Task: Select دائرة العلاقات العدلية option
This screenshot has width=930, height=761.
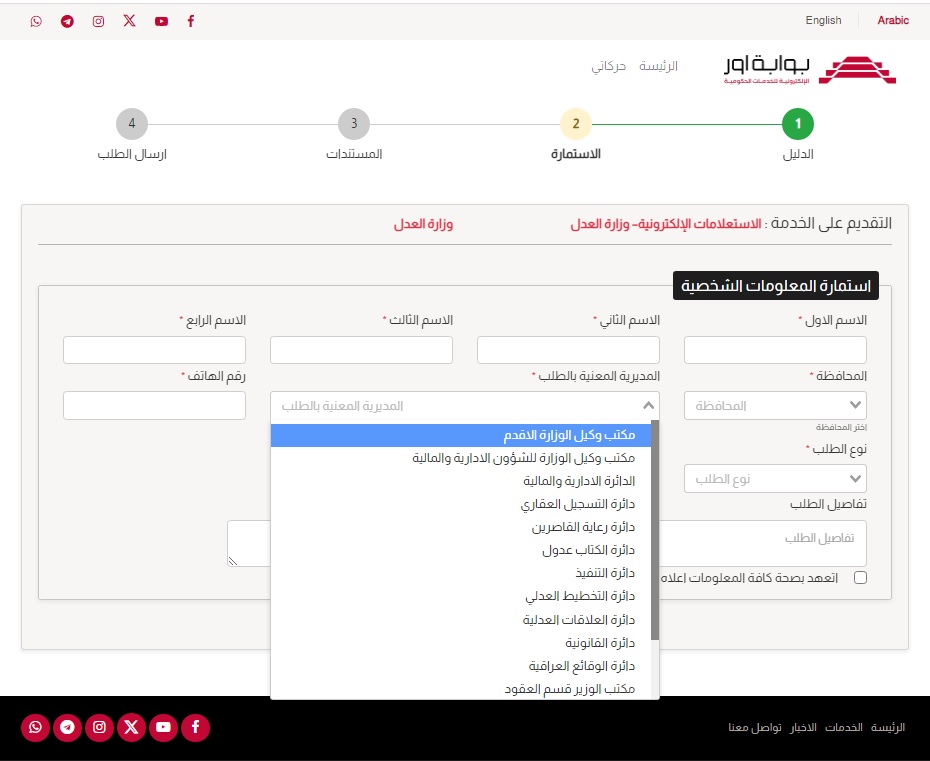Action: [x=461, y=620]
